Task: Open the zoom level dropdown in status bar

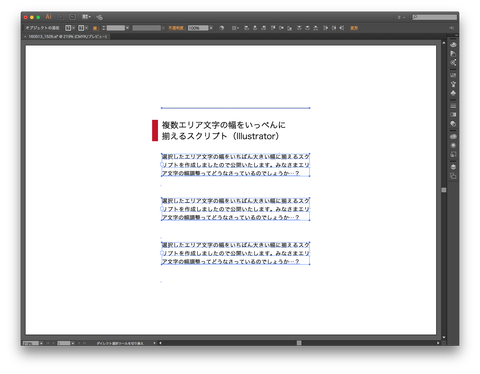Action: 41,343
